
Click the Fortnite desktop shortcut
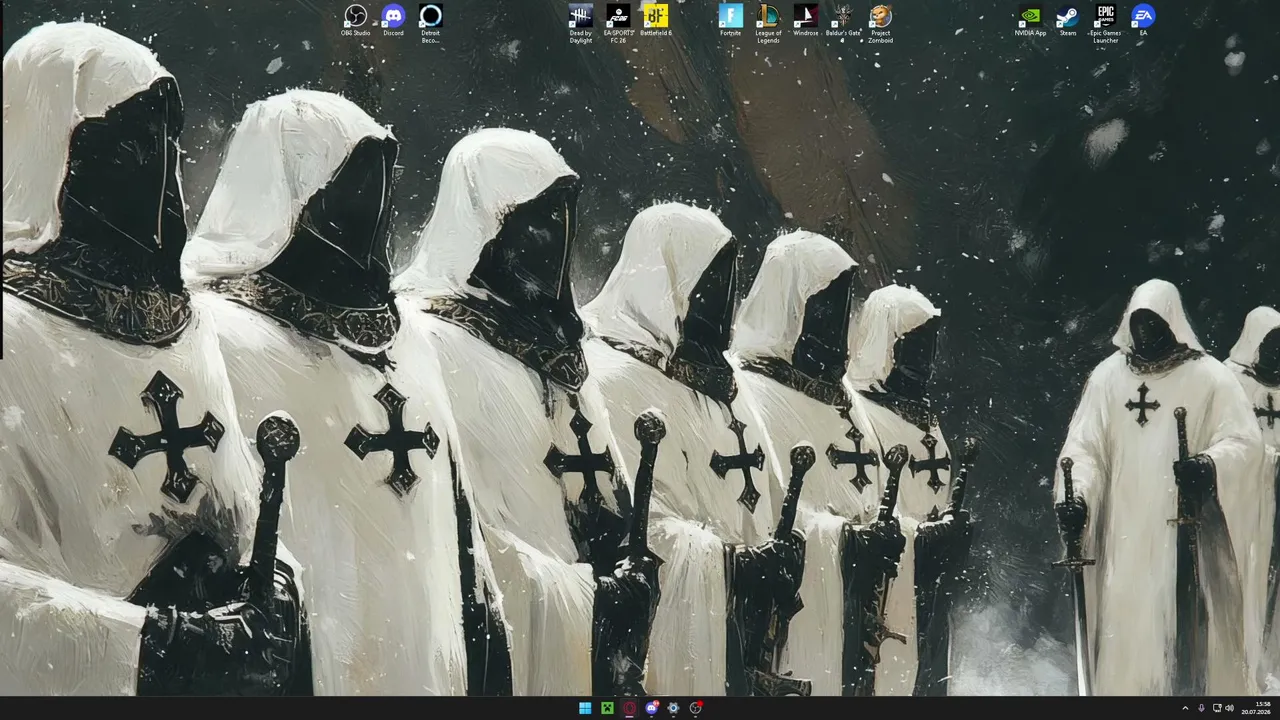click(731, 21)
